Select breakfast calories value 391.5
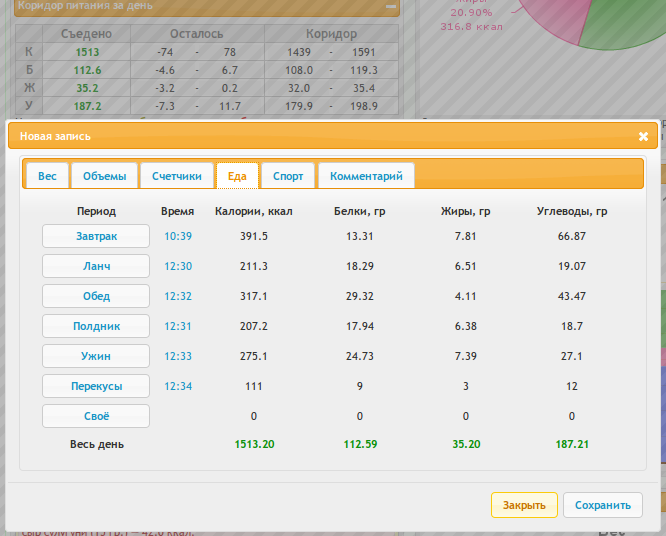This screenshot has height=536, width=666. click(x=254, y=236)
